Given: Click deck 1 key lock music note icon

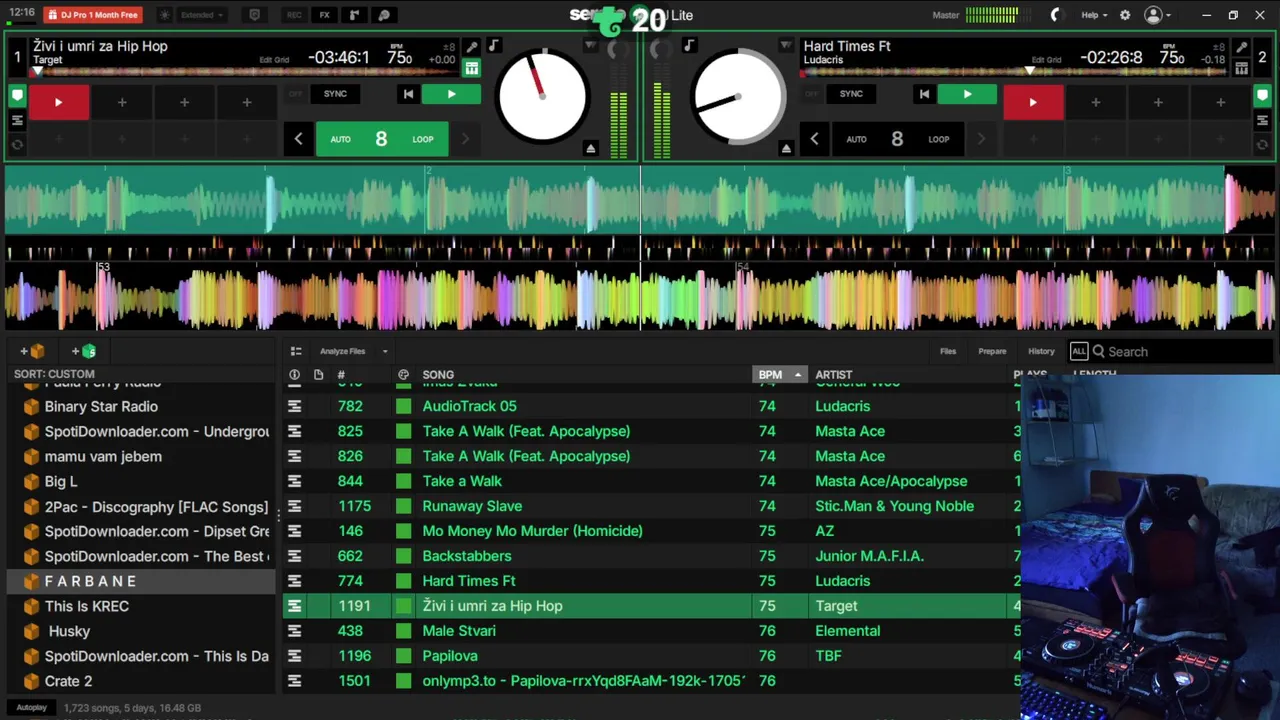Looking at the screenshot, I should click(x=493, y=46).
